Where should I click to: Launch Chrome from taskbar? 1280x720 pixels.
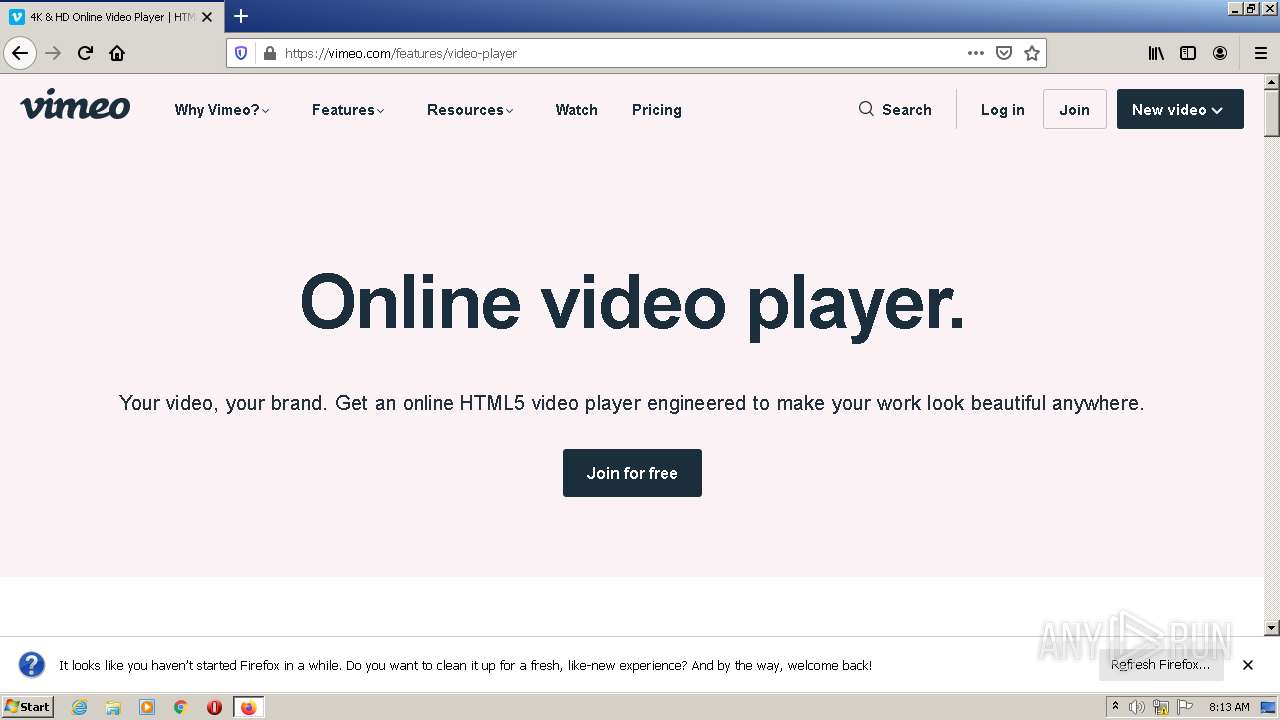[181, 707]
